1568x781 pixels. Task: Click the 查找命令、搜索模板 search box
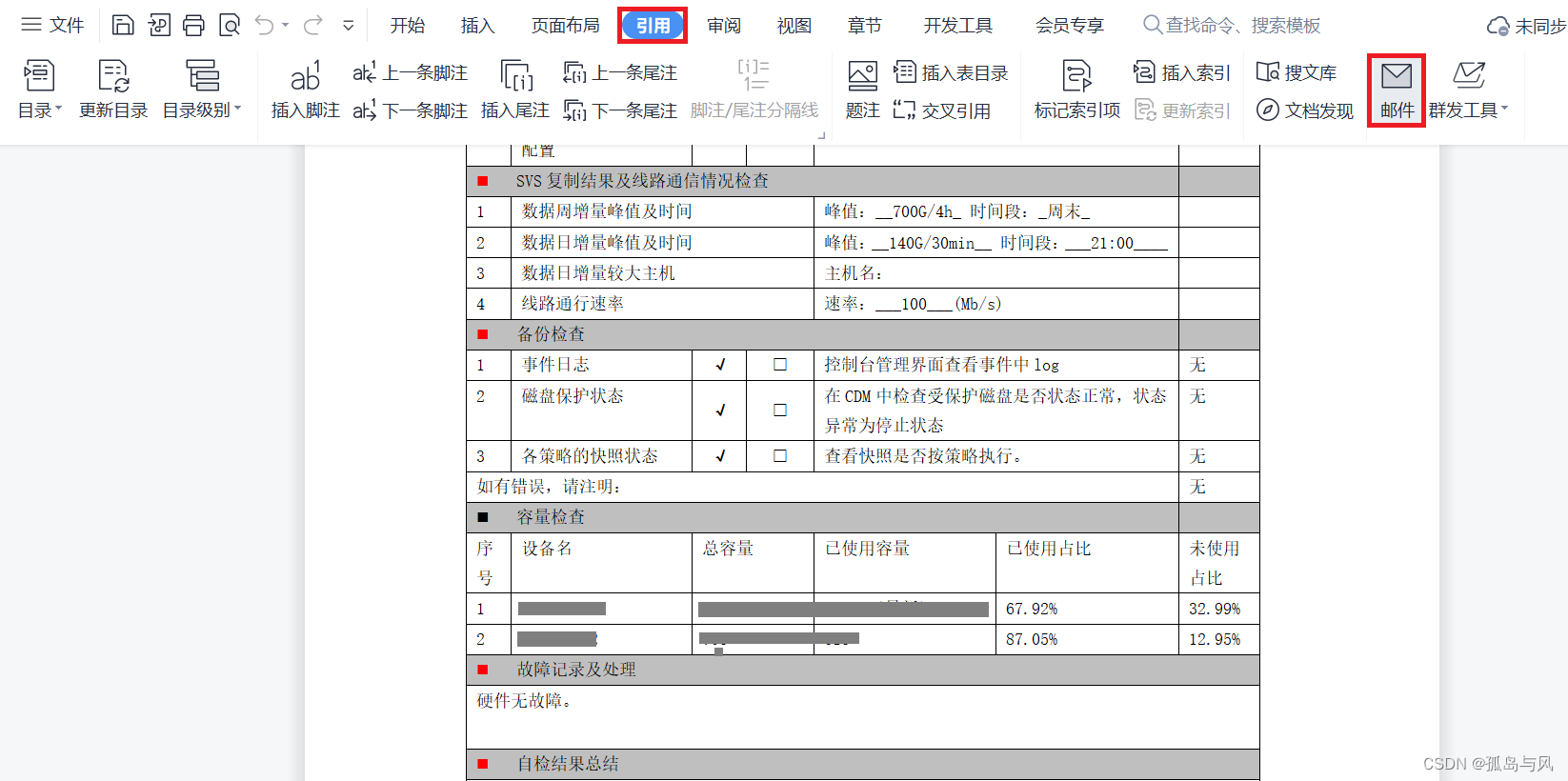coord(1232,26)
